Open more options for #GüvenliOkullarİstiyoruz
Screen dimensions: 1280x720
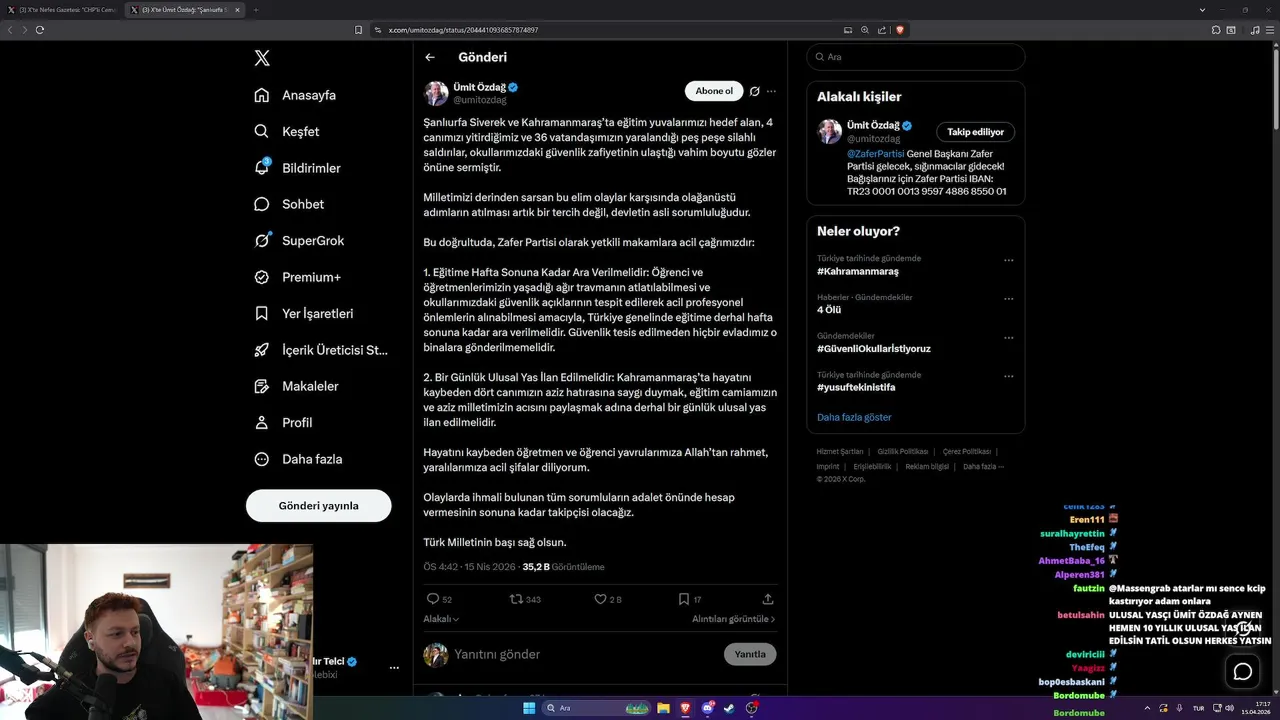(x=1008, y=337)
